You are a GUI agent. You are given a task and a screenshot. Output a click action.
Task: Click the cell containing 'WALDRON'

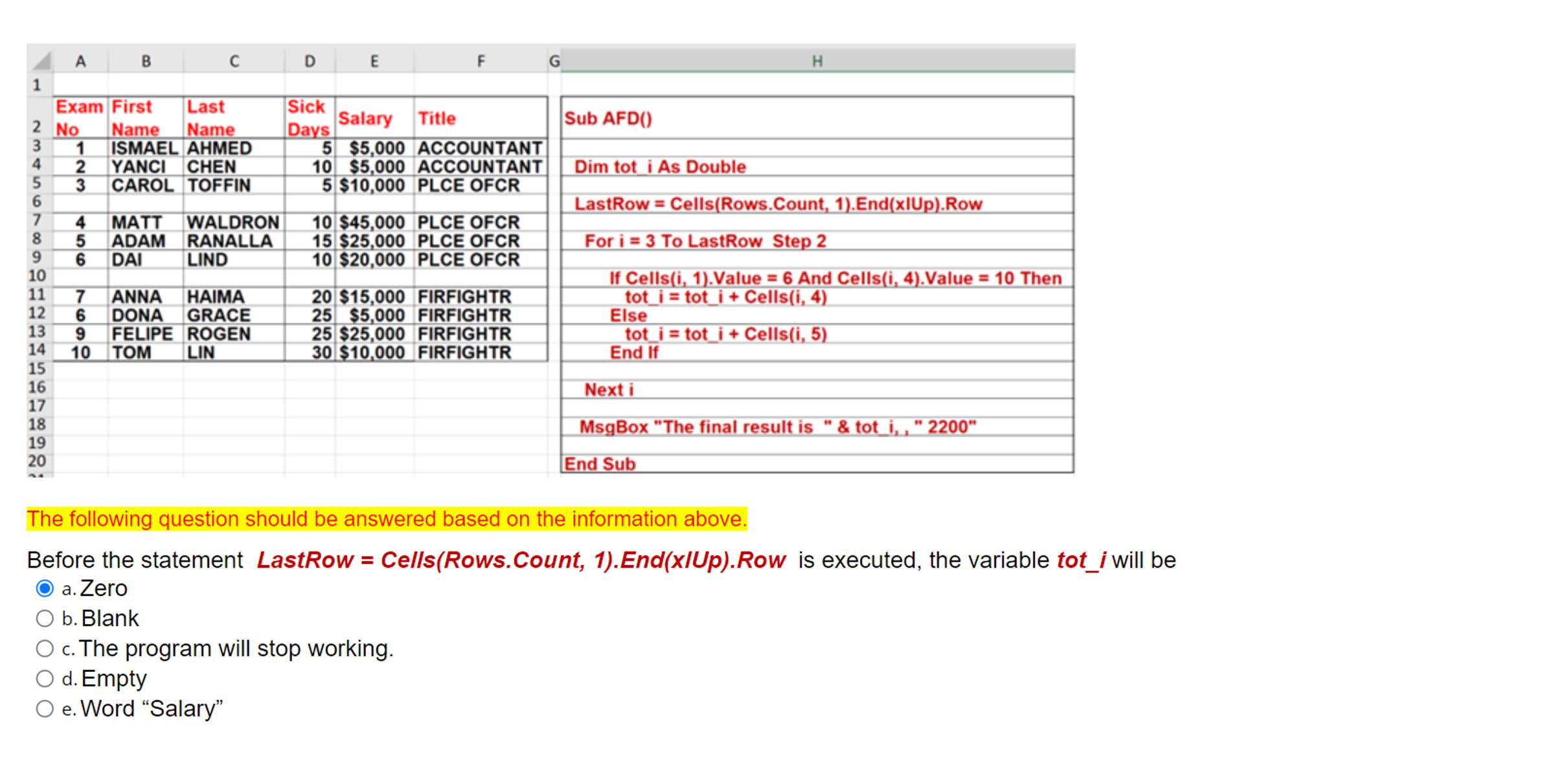pyautogui.click(x=233, y=223)
